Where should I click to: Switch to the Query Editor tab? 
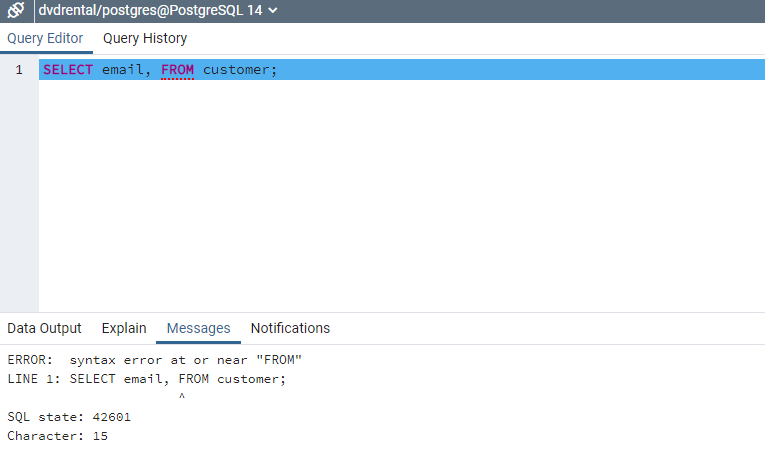click(45, 38)
